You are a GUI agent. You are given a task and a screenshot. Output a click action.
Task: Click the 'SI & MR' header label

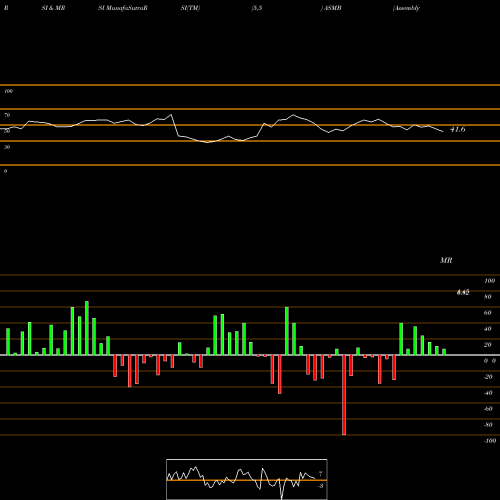pyautogui.click(x=53, y=8)
